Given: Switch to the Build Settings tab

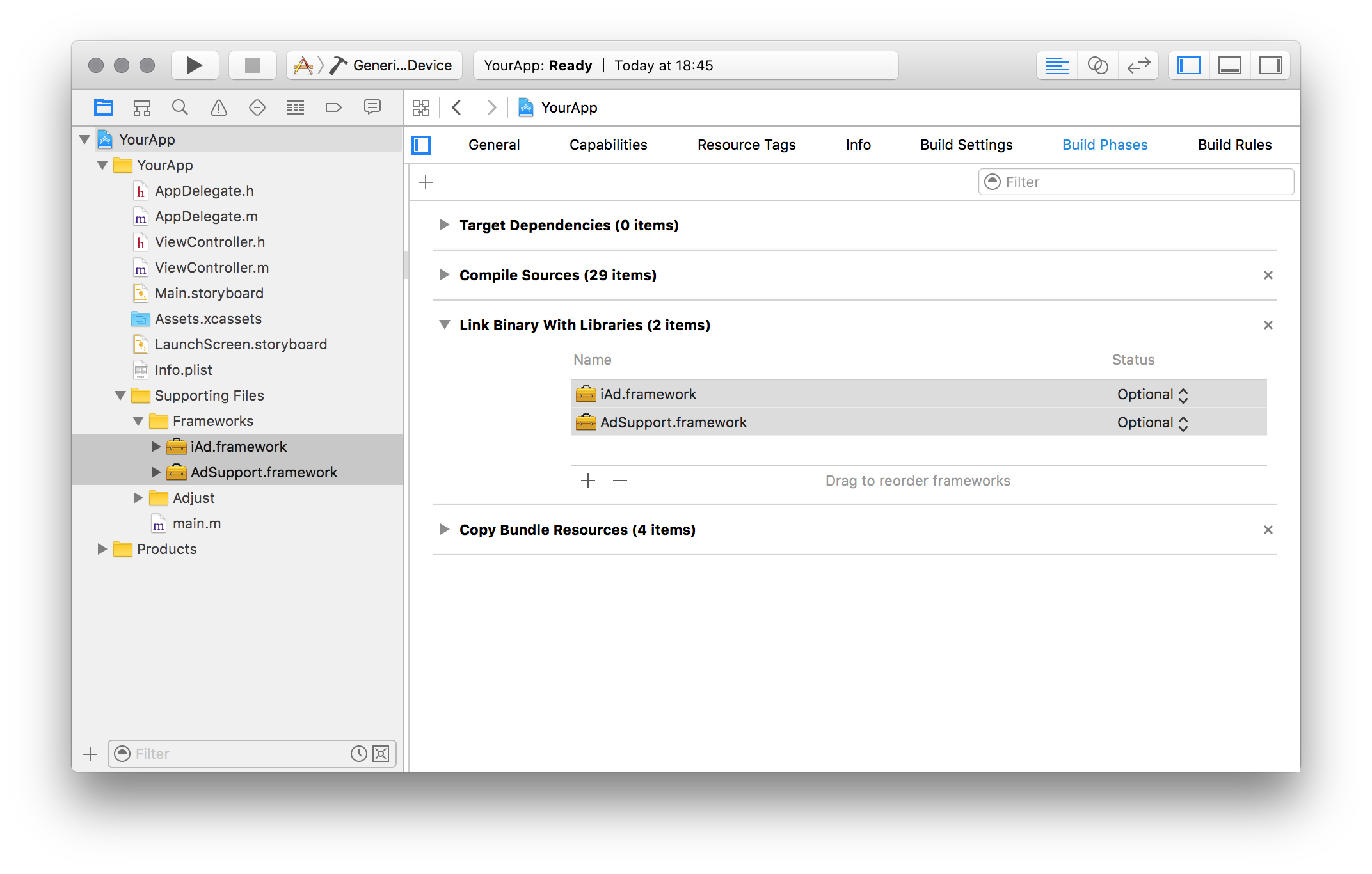Looking at the screenshot, I should coord(966,145).
